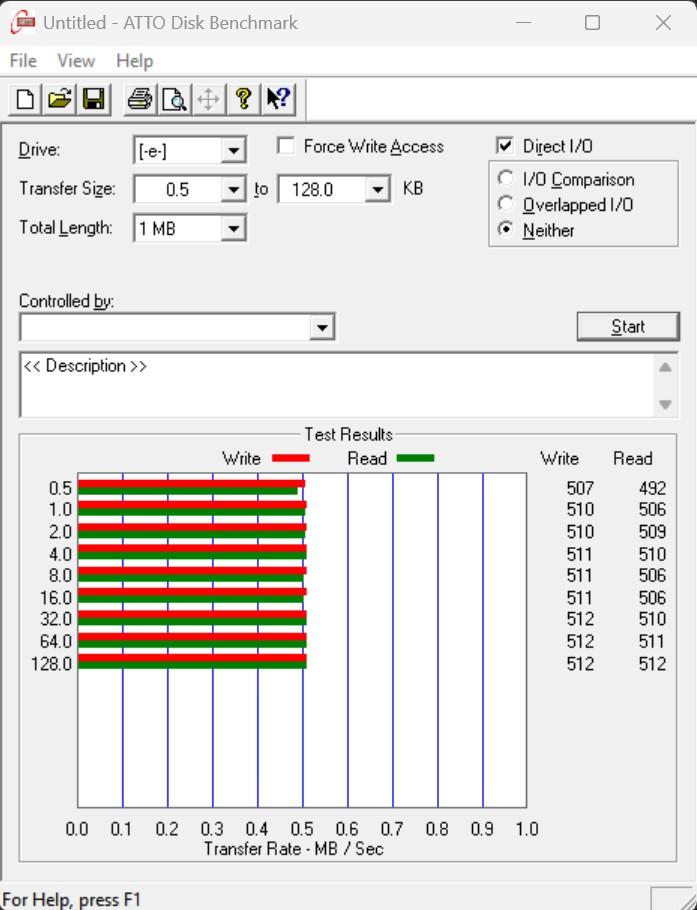Click the yellow question mark About icon
697x910 pixels.
(x=243, y=99)
